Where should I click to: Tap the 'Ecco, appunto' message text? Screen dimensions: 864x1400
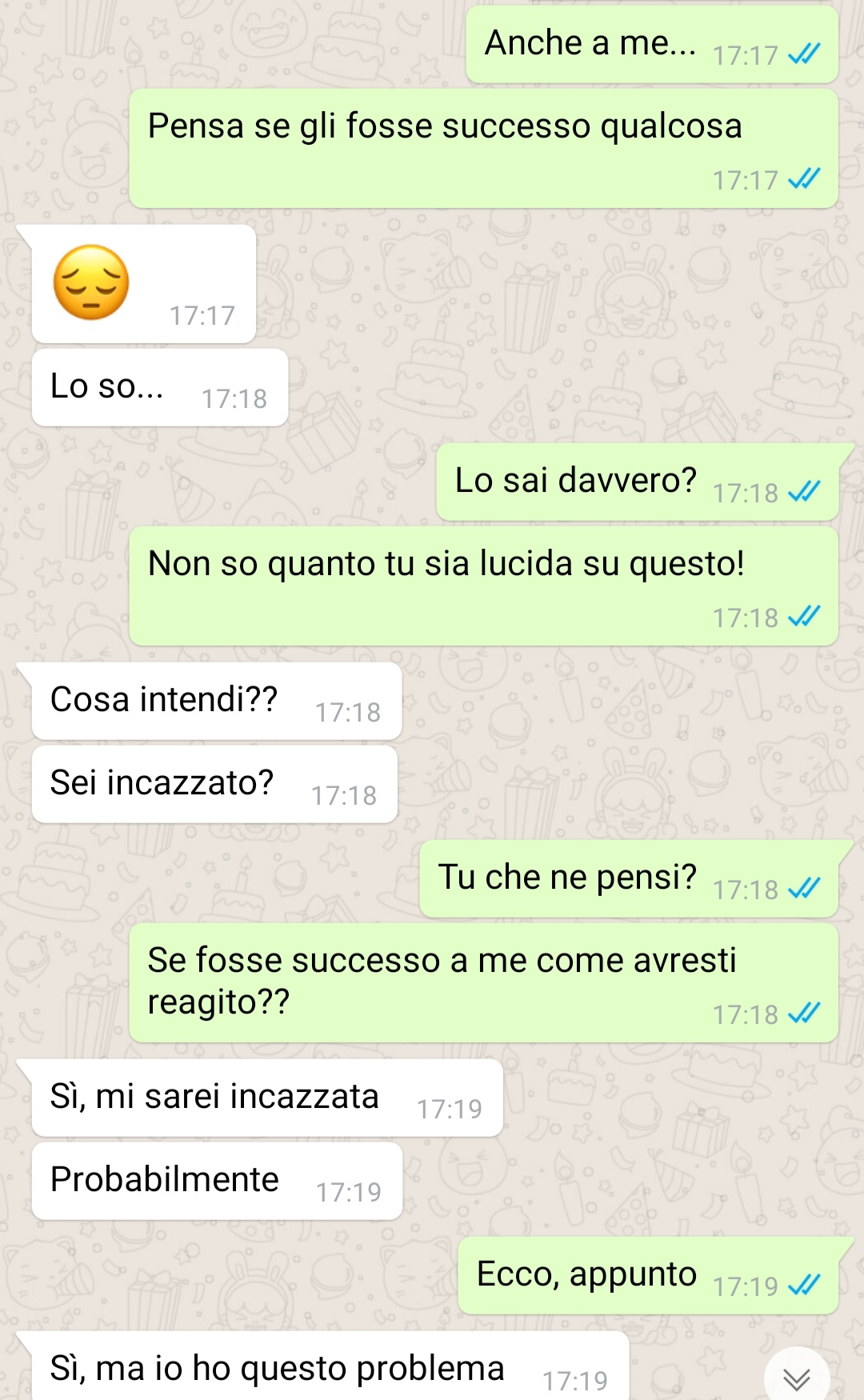tap(586, 1274)
